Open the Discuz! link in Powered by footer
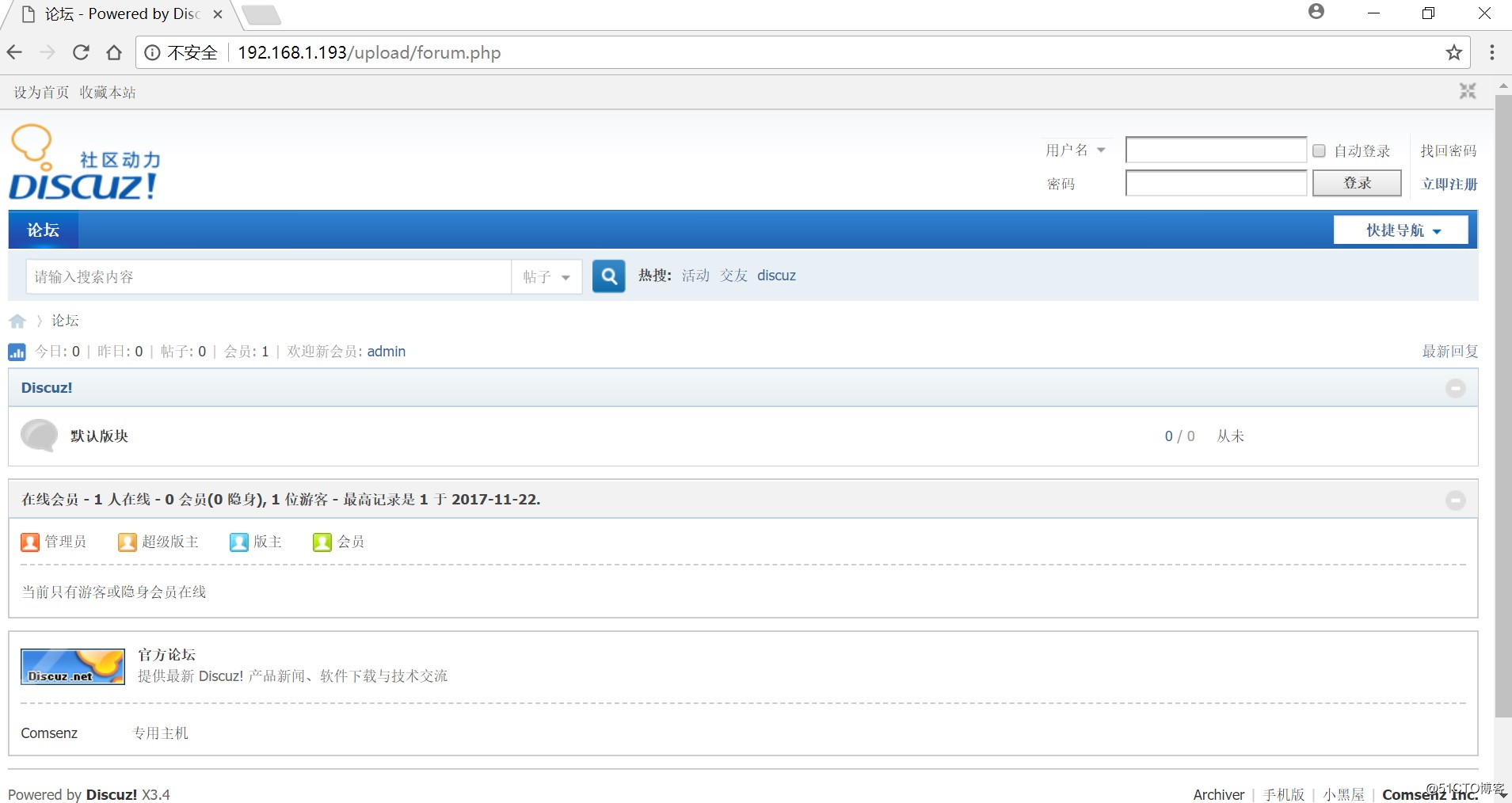This screenshot has height=803, width=1512. pos(112,794)
